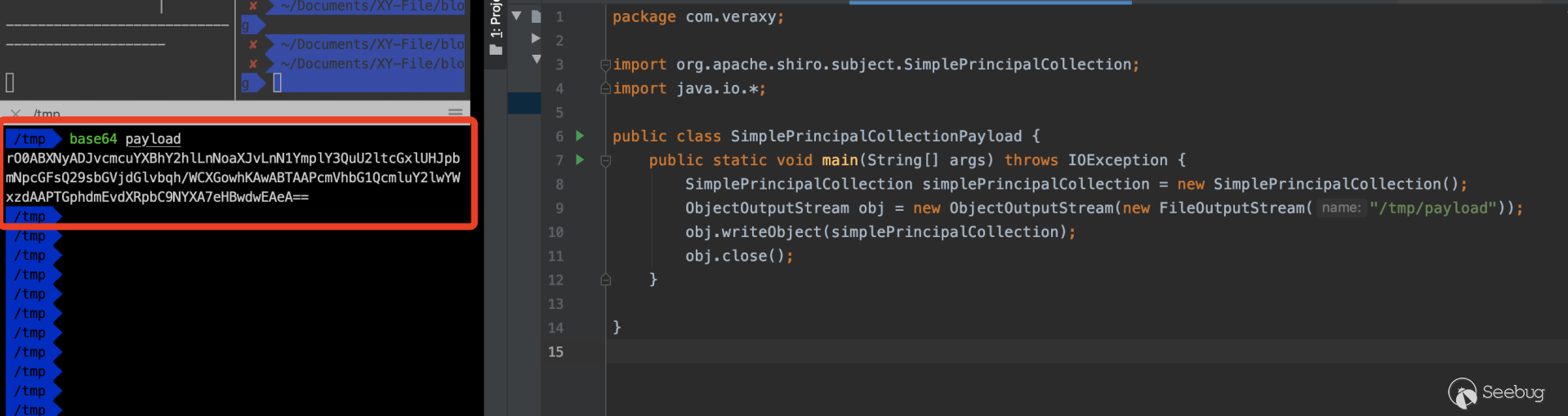Click the 'obj.close();' statement
1568x416 pixels.
[739, 256]
